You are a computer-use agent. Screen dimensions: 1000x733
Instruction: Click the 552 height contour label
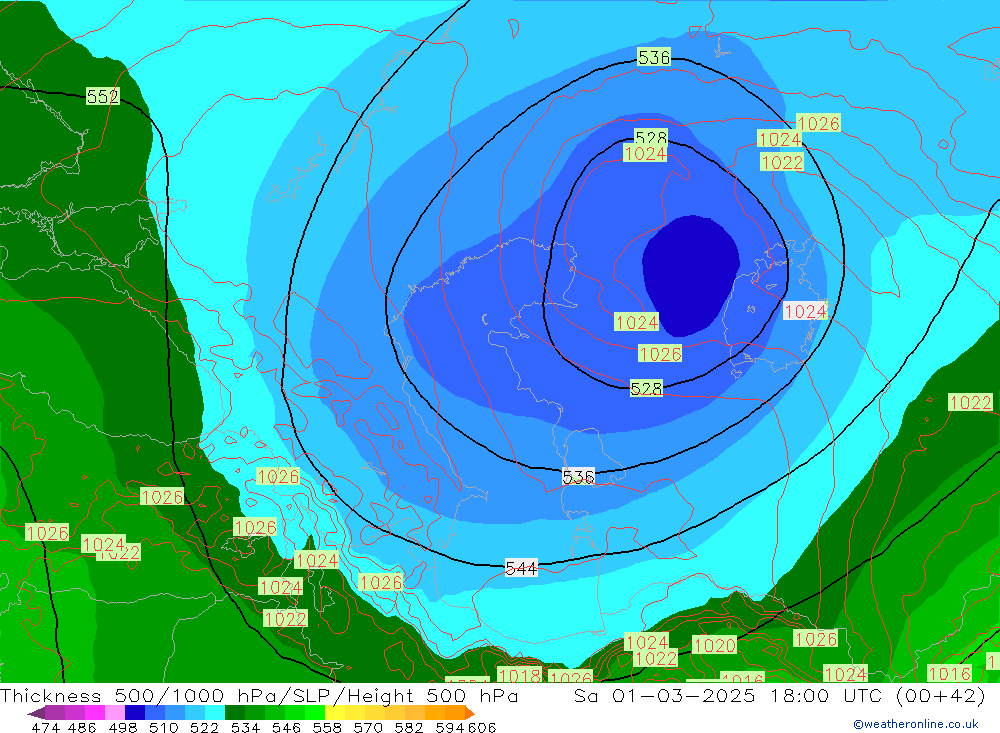(102, 96)
